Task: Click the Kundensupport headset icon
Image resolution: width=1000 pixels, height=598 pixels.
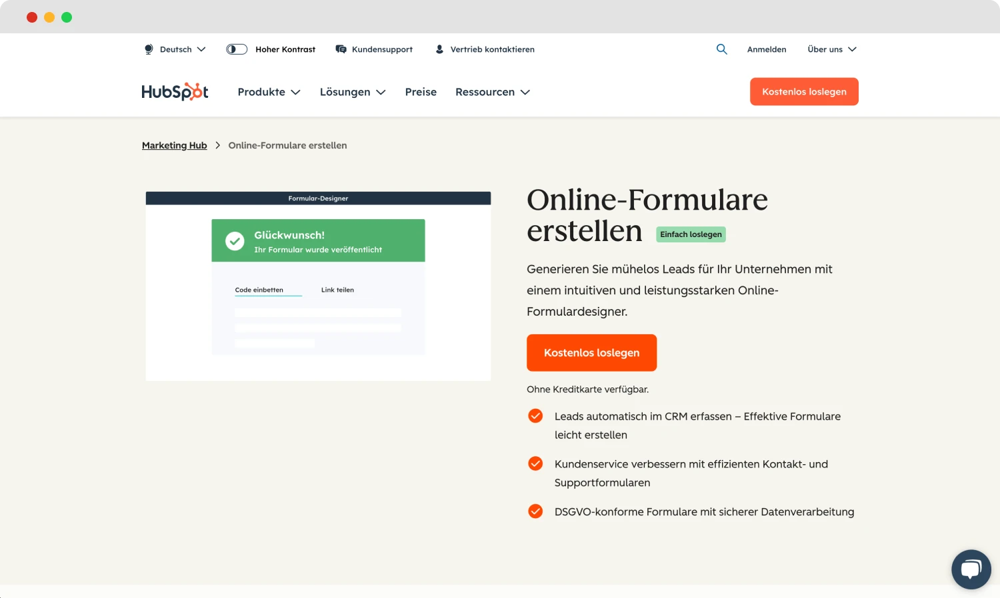Action: click(x=342, y=48)
